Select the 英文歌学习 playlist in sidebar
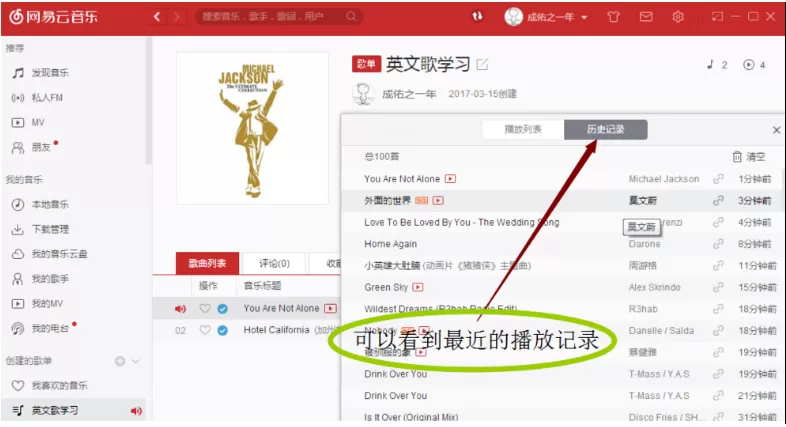This screenshot has width=786, height=427. (73, 410)
